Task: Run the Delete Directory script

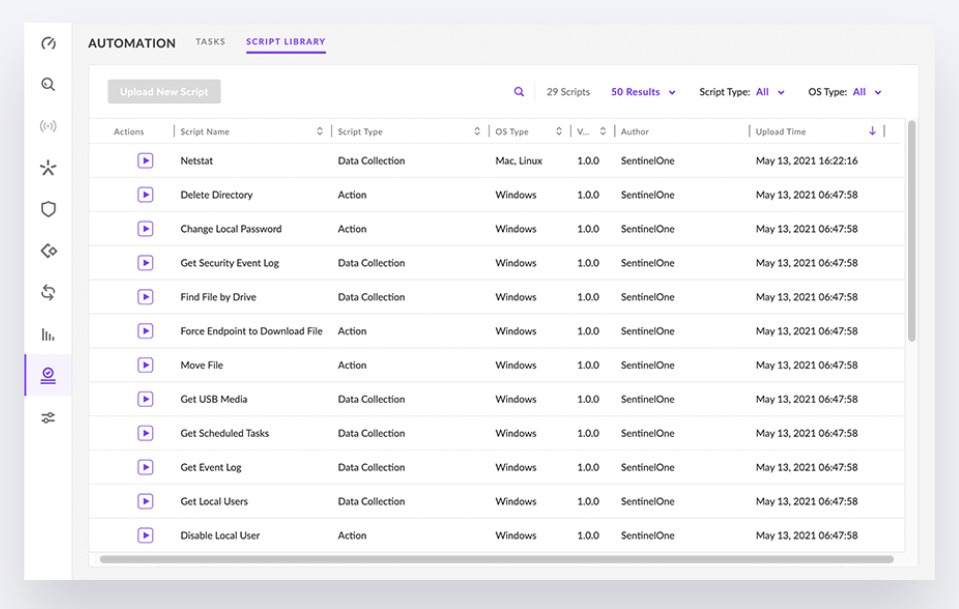Action: pyautogui.click(x=145, y=195)
